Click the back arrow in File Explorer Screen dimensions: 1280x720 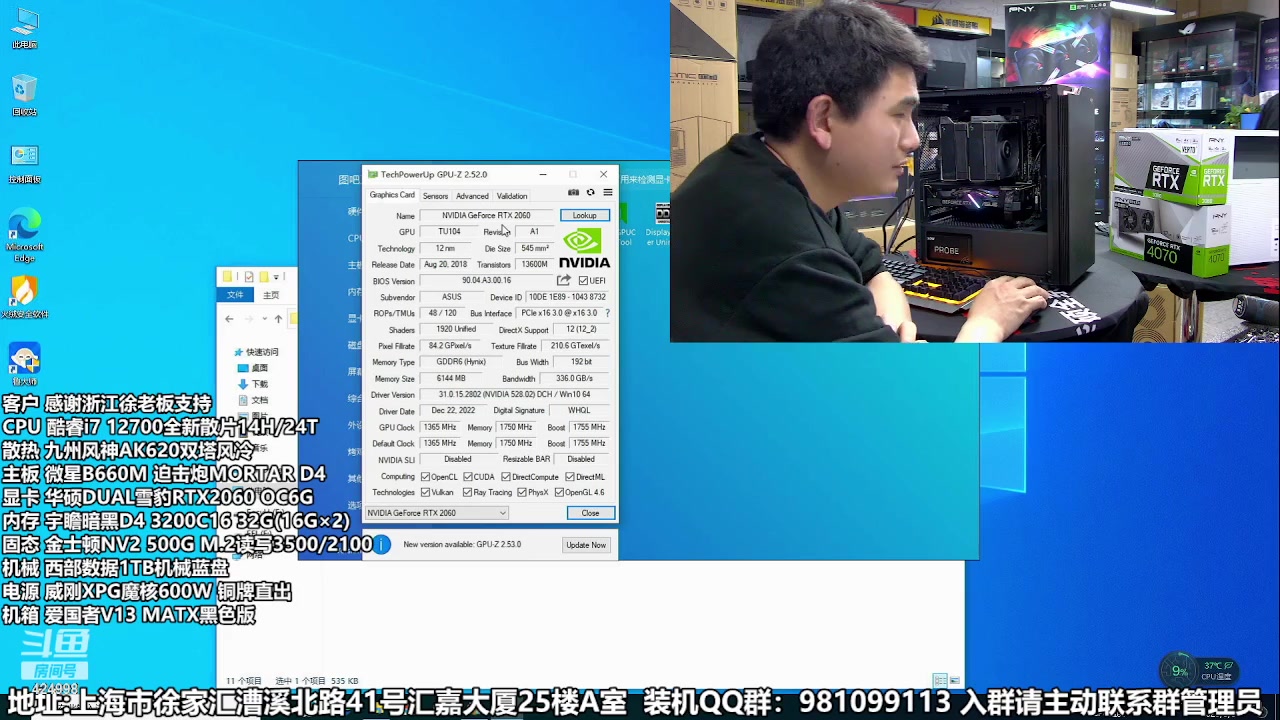(230, 319)
